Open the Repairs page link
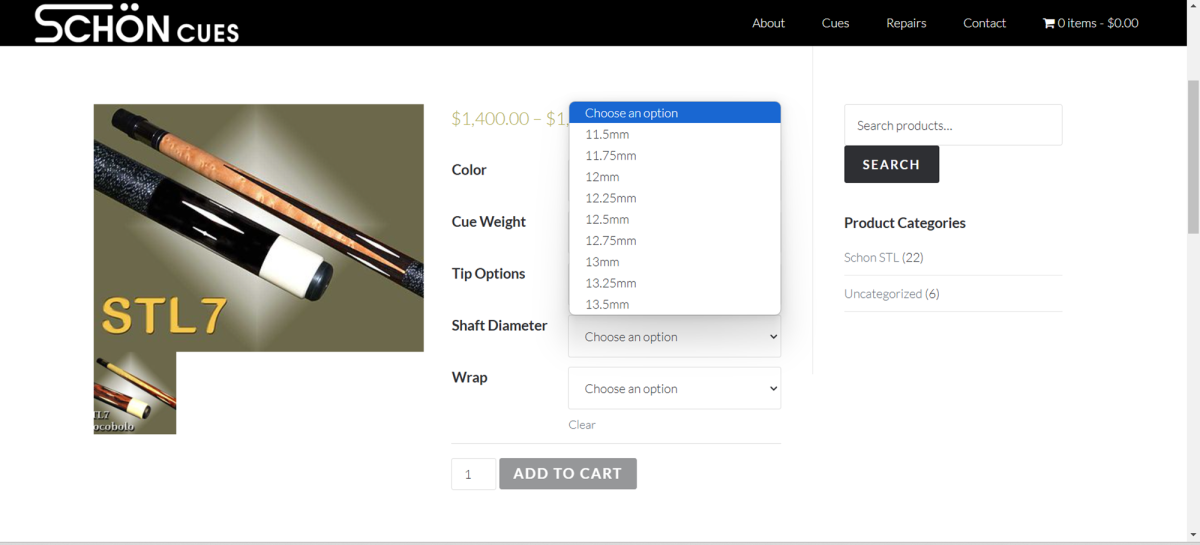 point(906,23)
